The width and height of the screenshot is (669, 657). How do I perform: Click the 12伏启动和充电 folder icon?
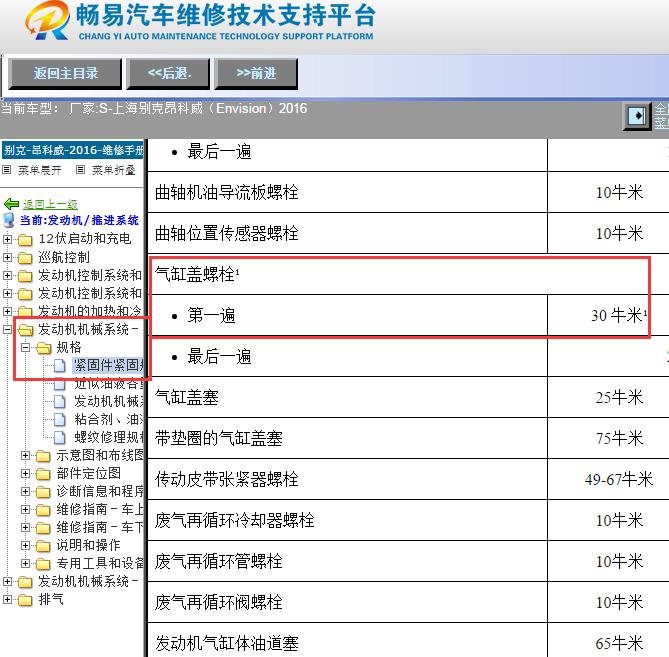[25, 240]
